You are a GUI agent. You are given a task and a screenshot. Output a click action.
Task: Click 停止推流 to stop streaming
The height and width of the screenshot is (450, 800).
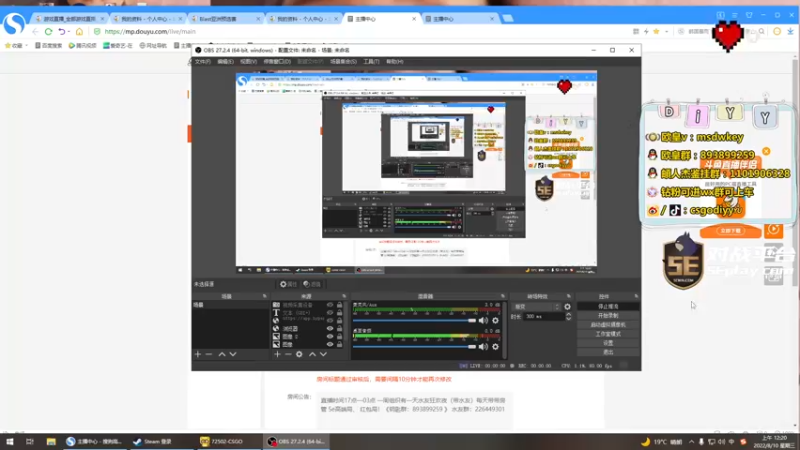[608, 307]
